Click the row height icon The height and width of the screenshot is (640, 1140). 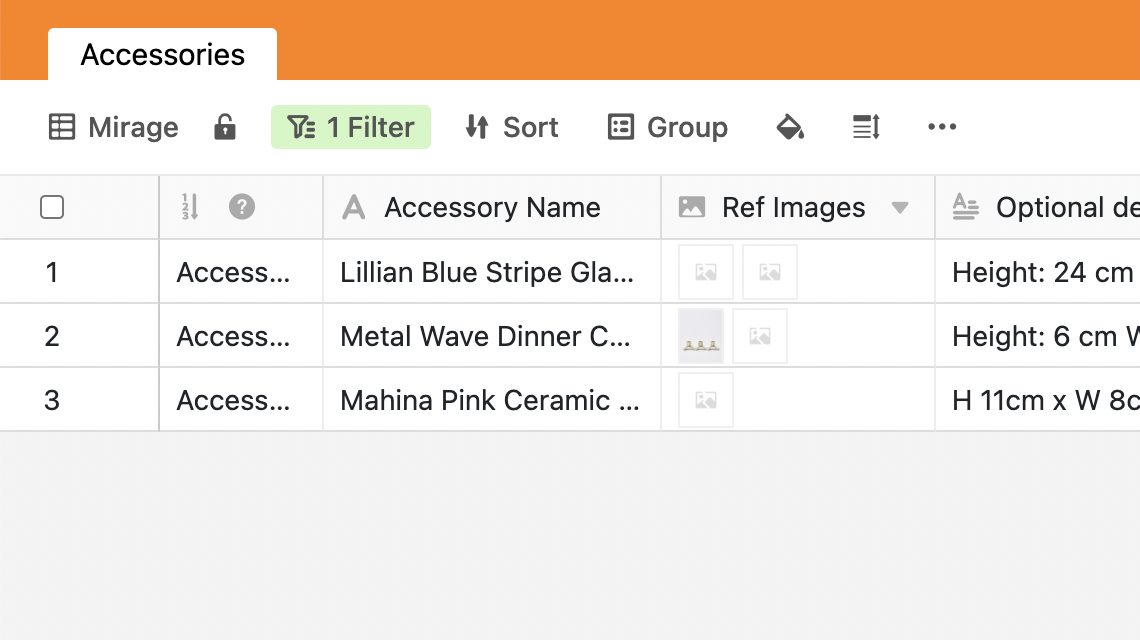tap(866, 127)
